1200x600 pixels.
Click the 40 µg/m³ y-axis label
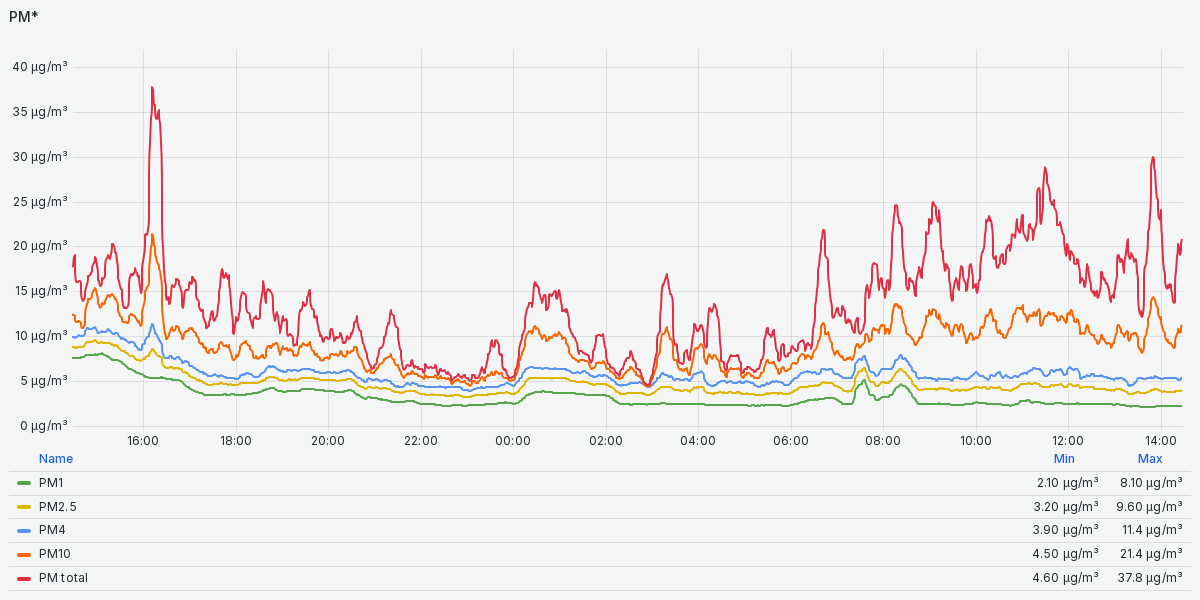[x=40, y=67]
